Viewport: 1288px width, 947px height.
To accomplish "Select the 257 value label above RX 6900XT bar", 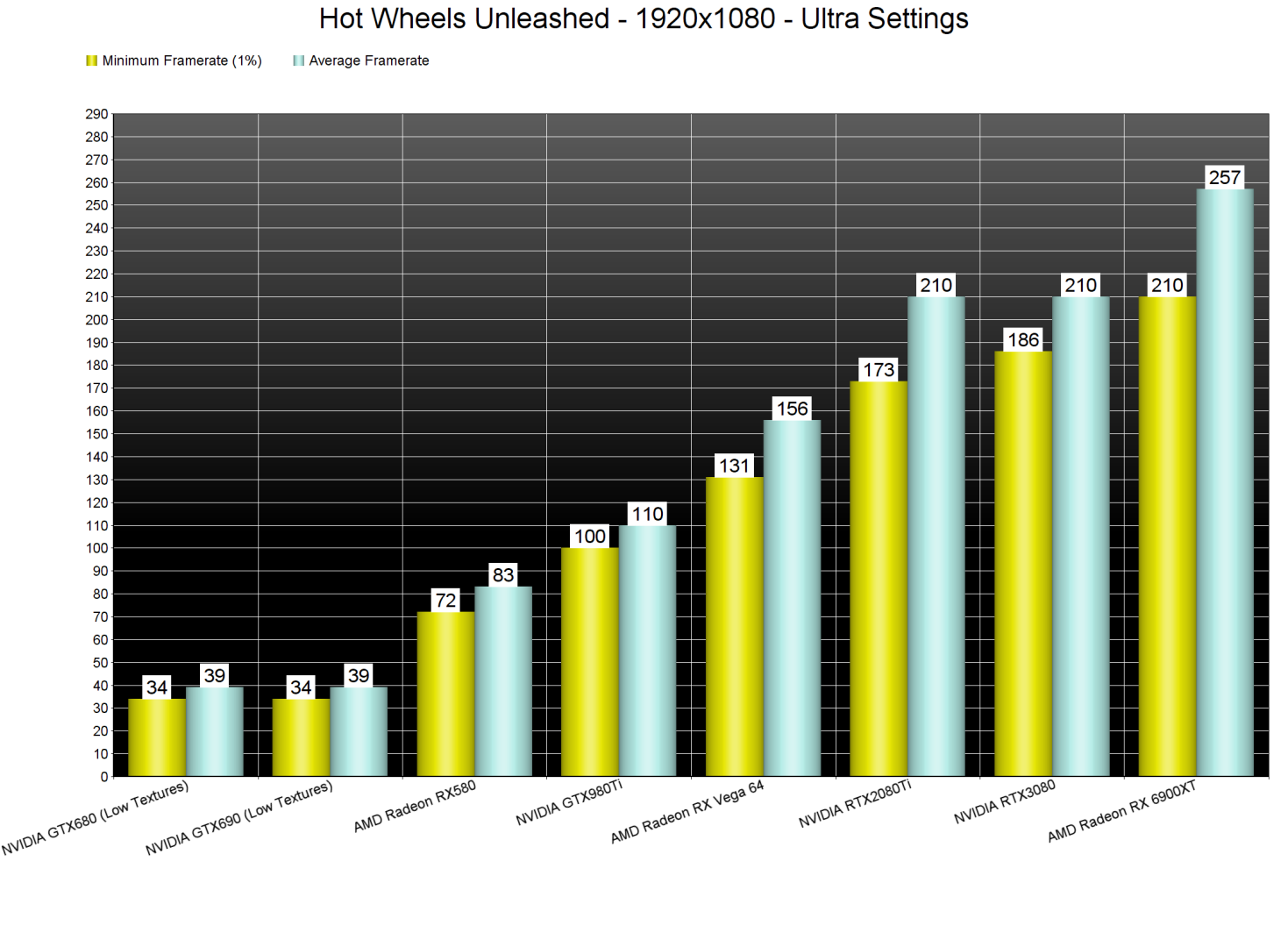I will point(1225,177).
